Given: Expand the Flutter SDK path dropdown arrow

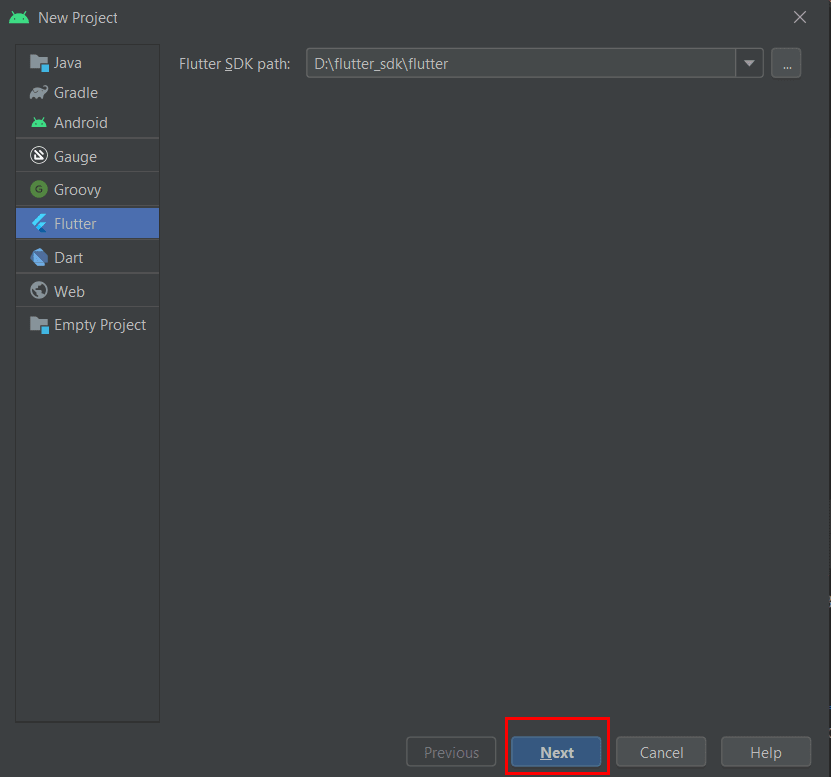Looking at the screenshot, I should [x=749, y=64].
